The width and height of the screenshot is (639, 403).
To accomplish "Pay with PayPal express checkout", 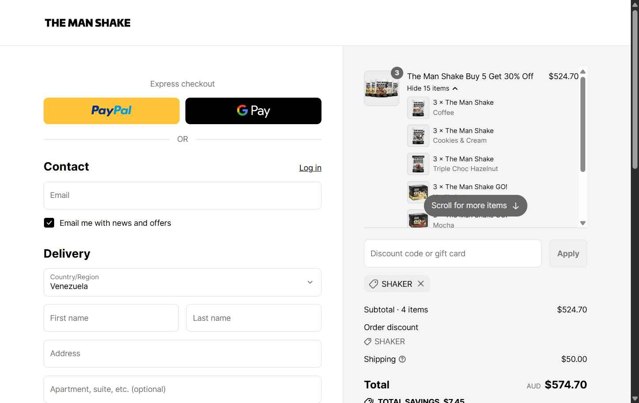I will (x=111, y=110).
